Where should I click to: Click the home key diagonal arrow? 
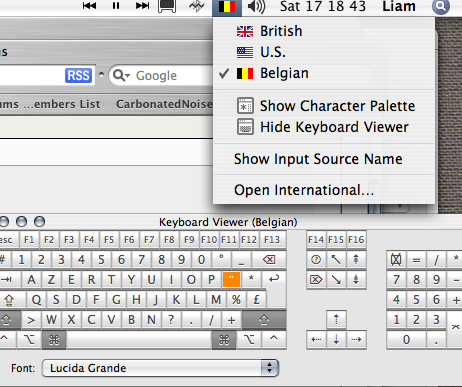(x=336, y=259)
